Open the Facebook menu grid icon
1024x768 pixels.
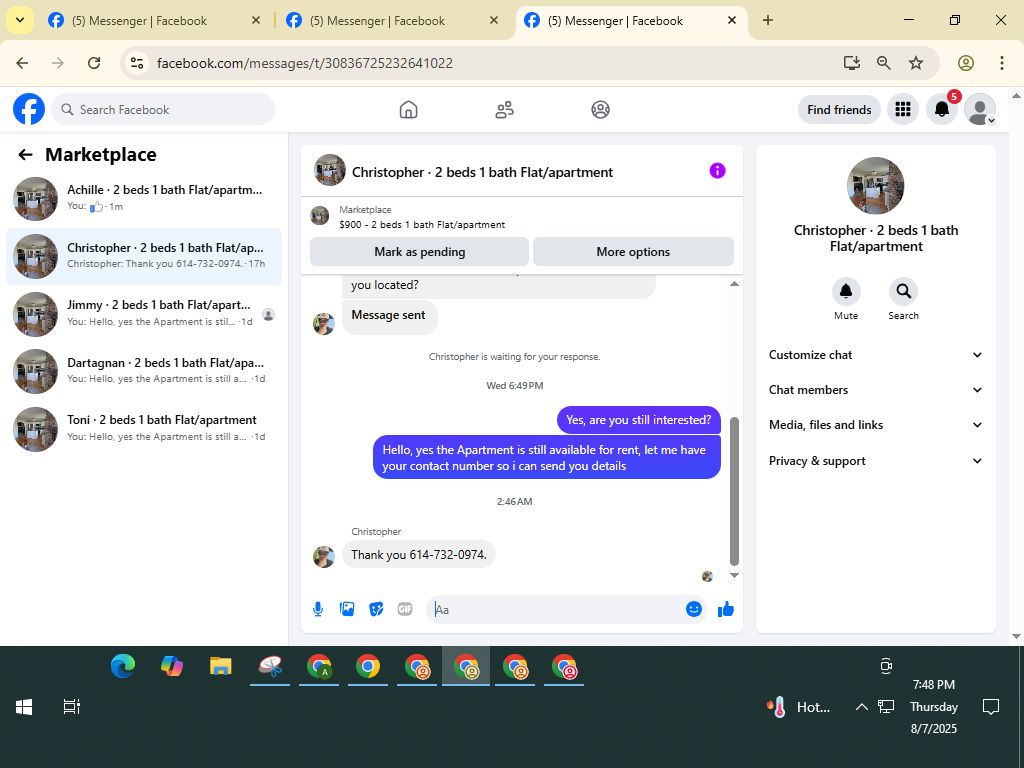[x=903, y=109]
